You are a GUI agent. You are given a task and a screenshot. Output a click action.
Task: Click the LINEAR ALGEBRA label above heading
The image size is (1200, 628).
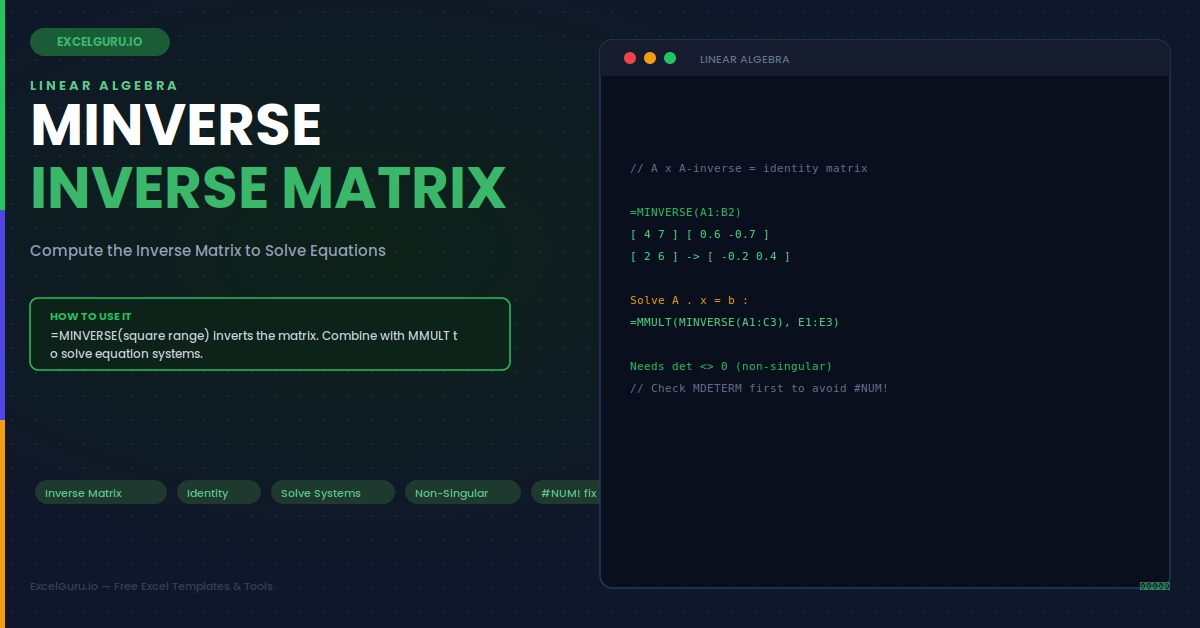point(104,85)
